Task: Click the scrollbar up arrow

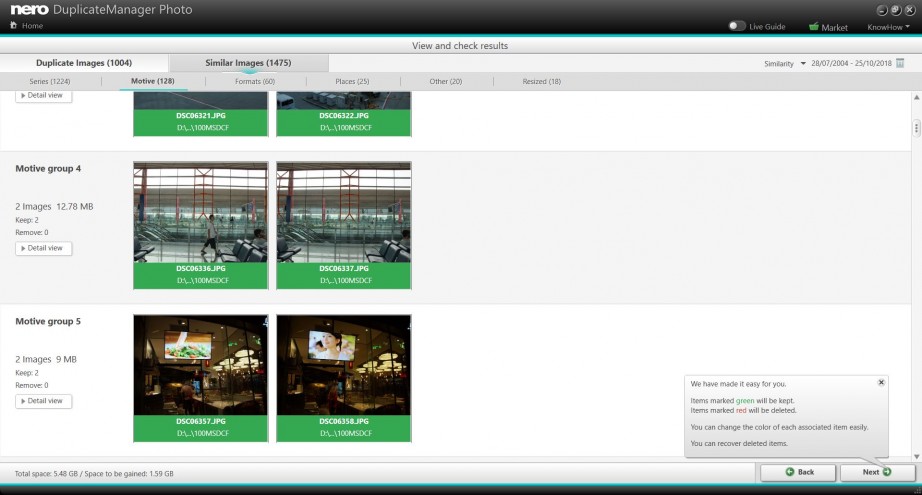Action: coord(915,97)
